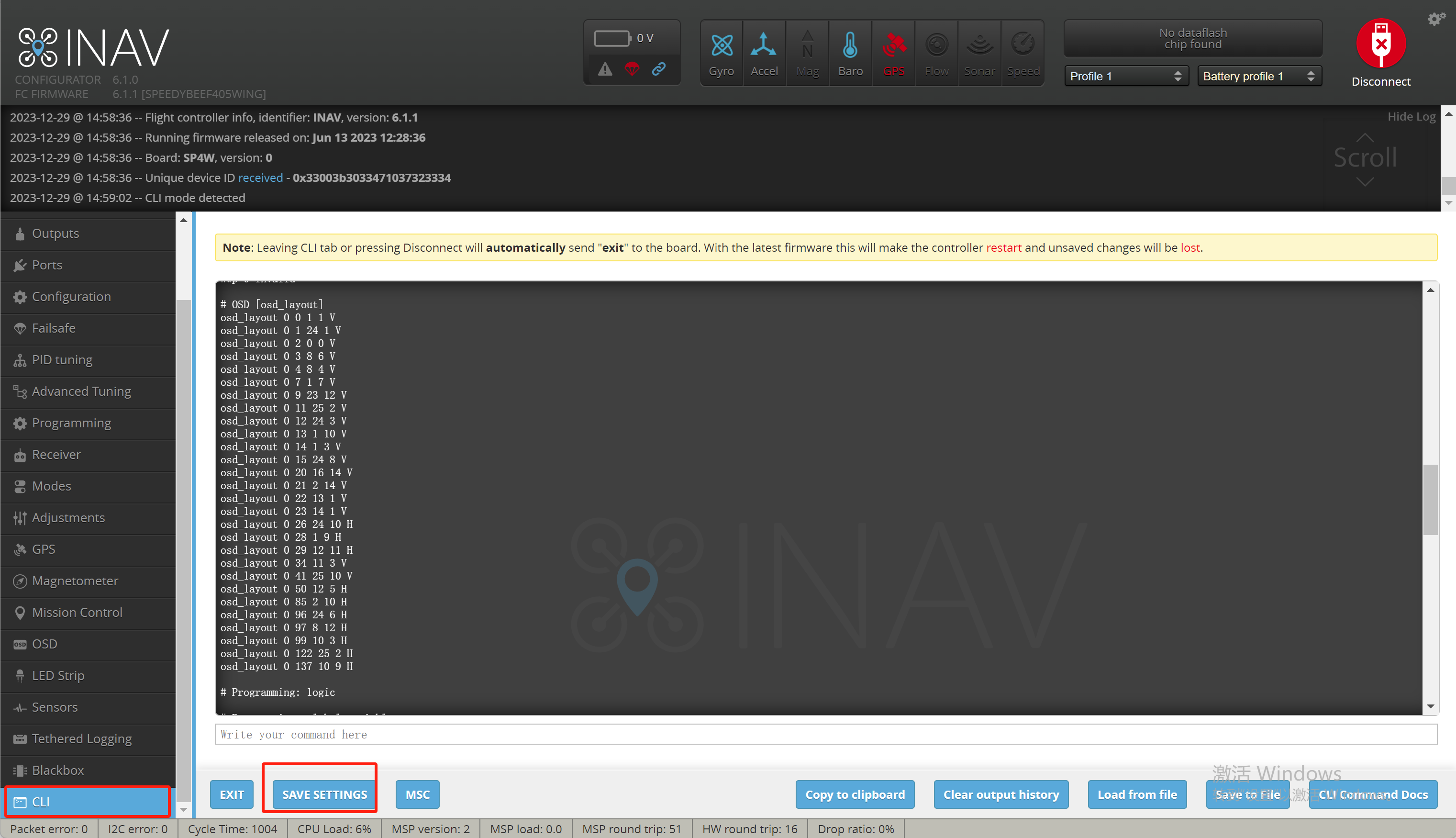1456x838 pixels.
Task: Click sidebar scrollbar up arrow
Action: click(184, 220)
